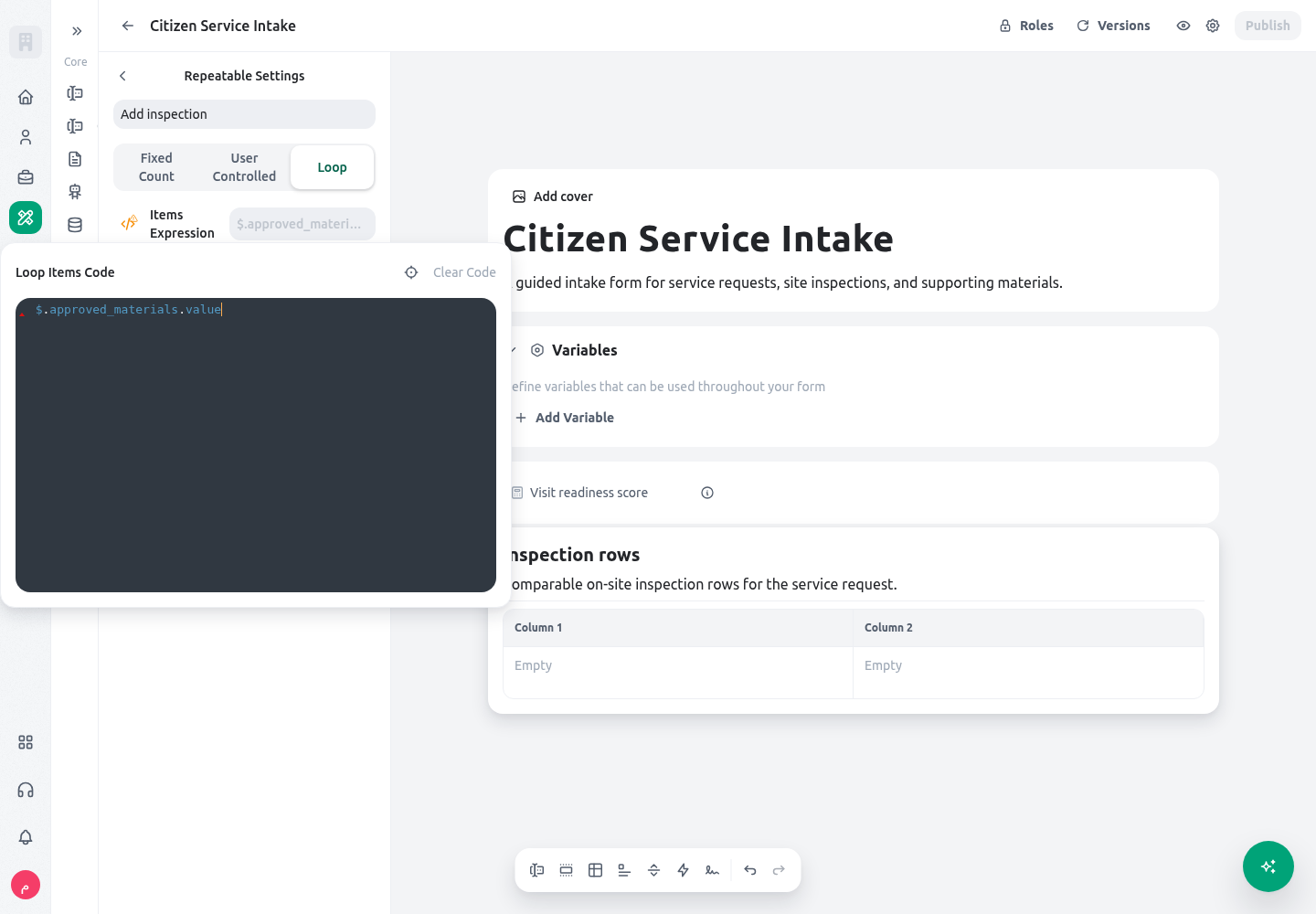Open the apps grid sidebar icon
1316x914 pixels.
click(x=26, y=742)
